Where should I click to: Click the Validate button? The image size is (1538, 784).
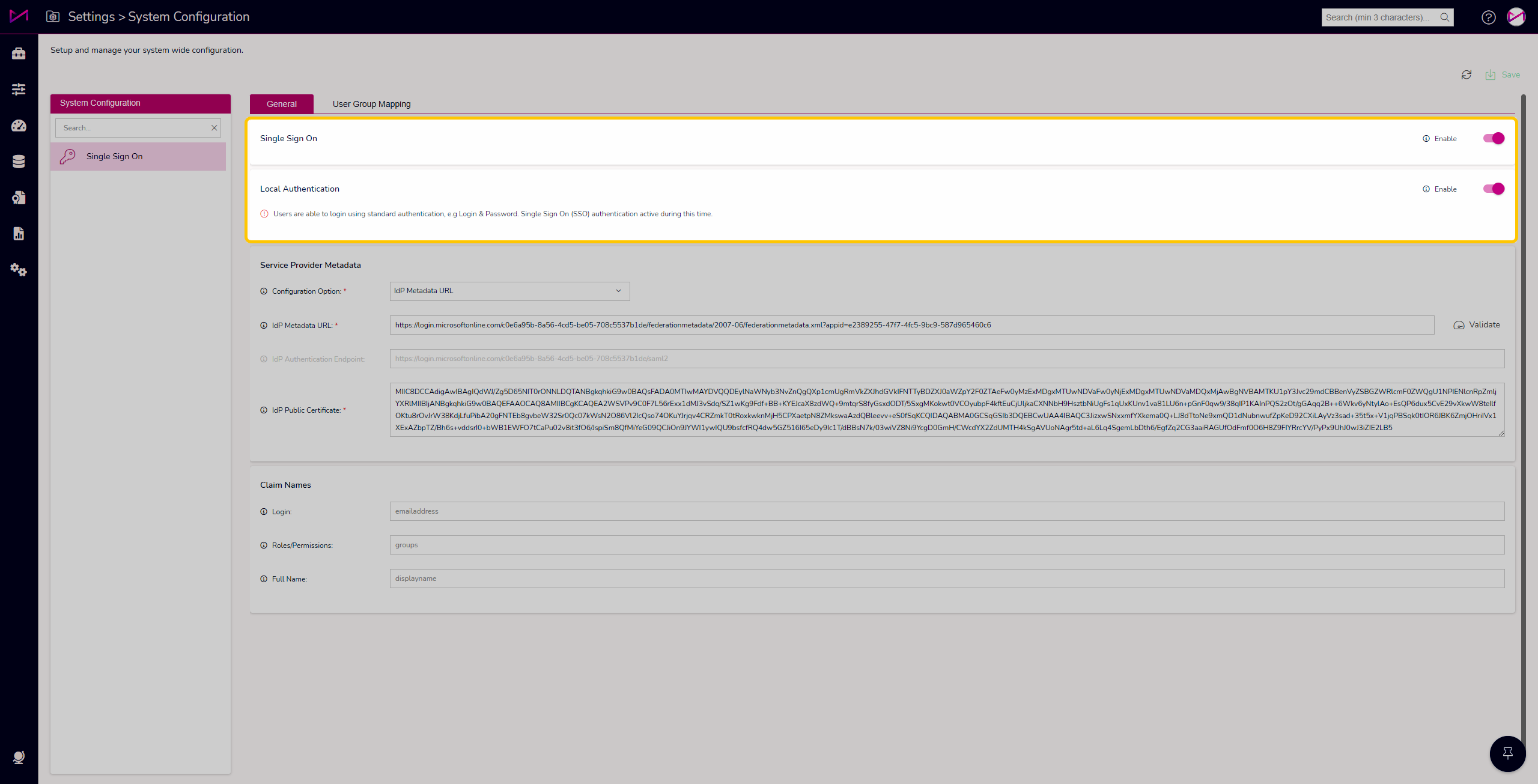1477,325
